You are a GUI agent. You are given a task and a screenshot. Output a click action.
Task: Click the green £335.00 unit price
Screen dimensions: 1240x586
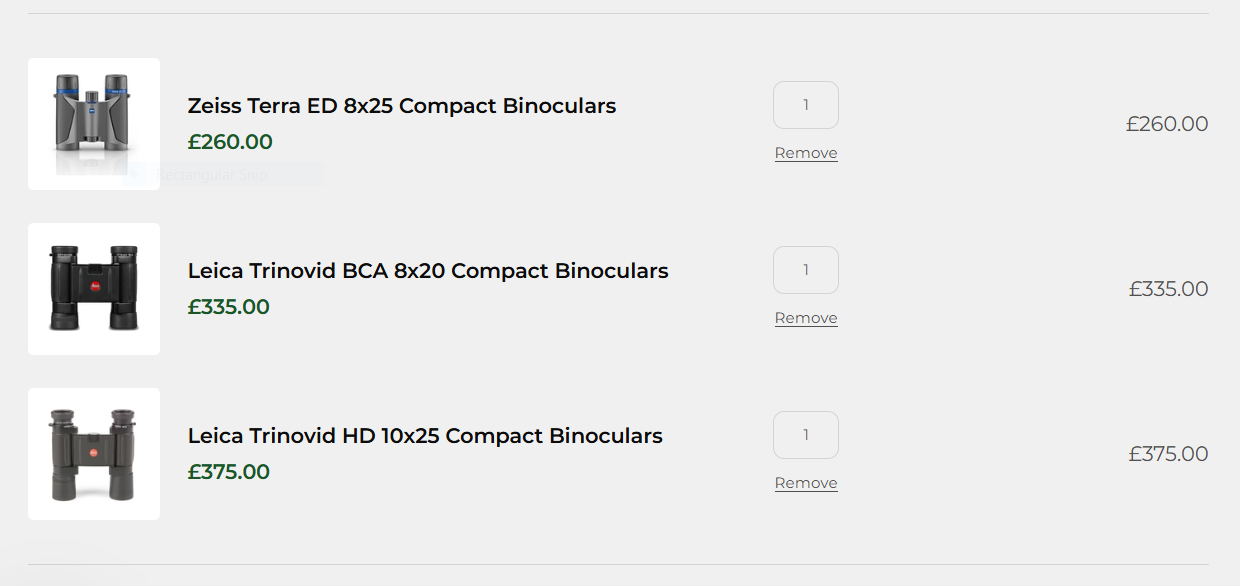point(229,307)
